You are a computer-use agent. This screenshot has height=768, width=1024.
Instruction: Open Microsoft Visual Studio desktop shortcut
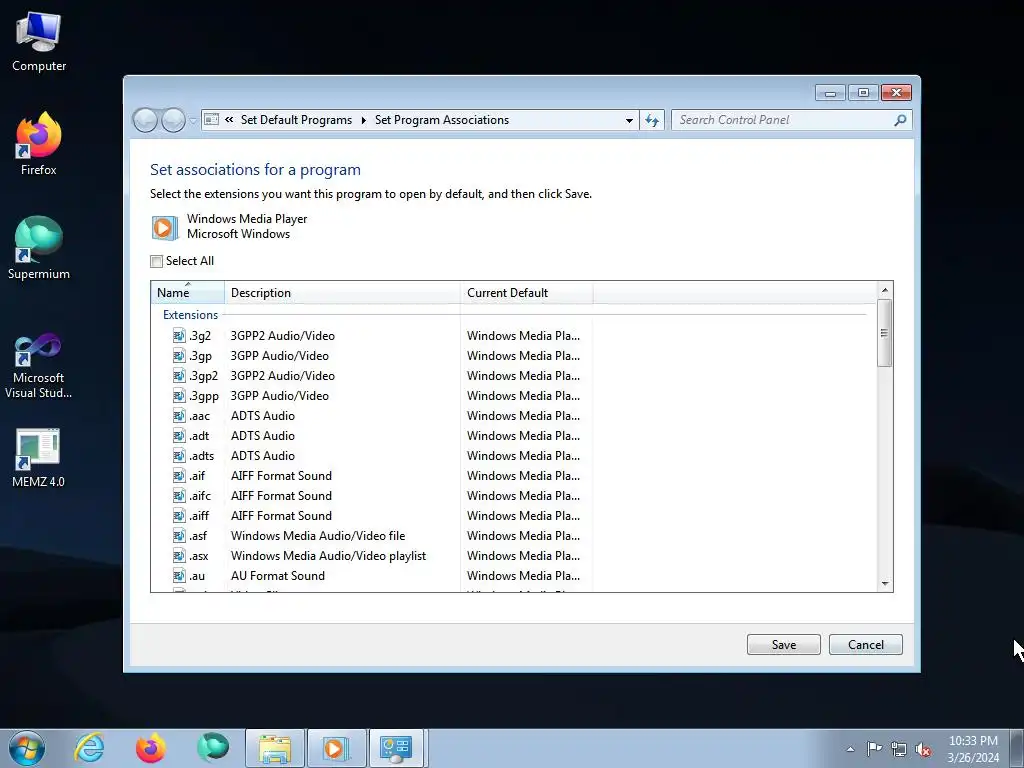tap(39, 366)
